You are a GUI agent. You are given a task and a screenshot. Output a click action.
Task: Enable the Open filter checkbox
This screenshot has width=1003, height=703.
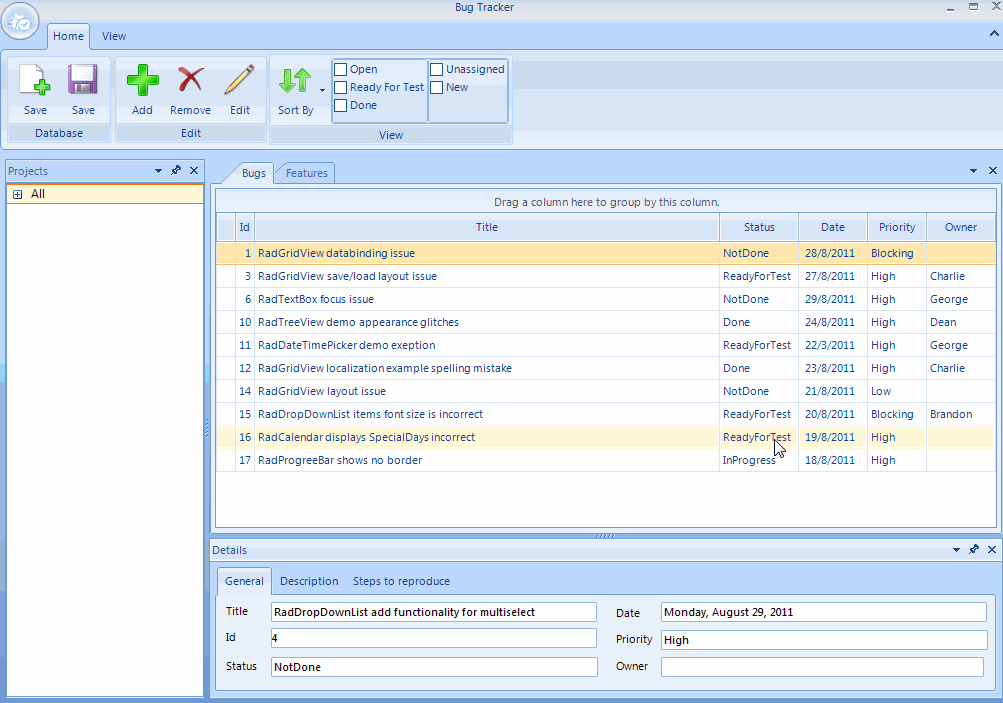click(x=341, y=70)
